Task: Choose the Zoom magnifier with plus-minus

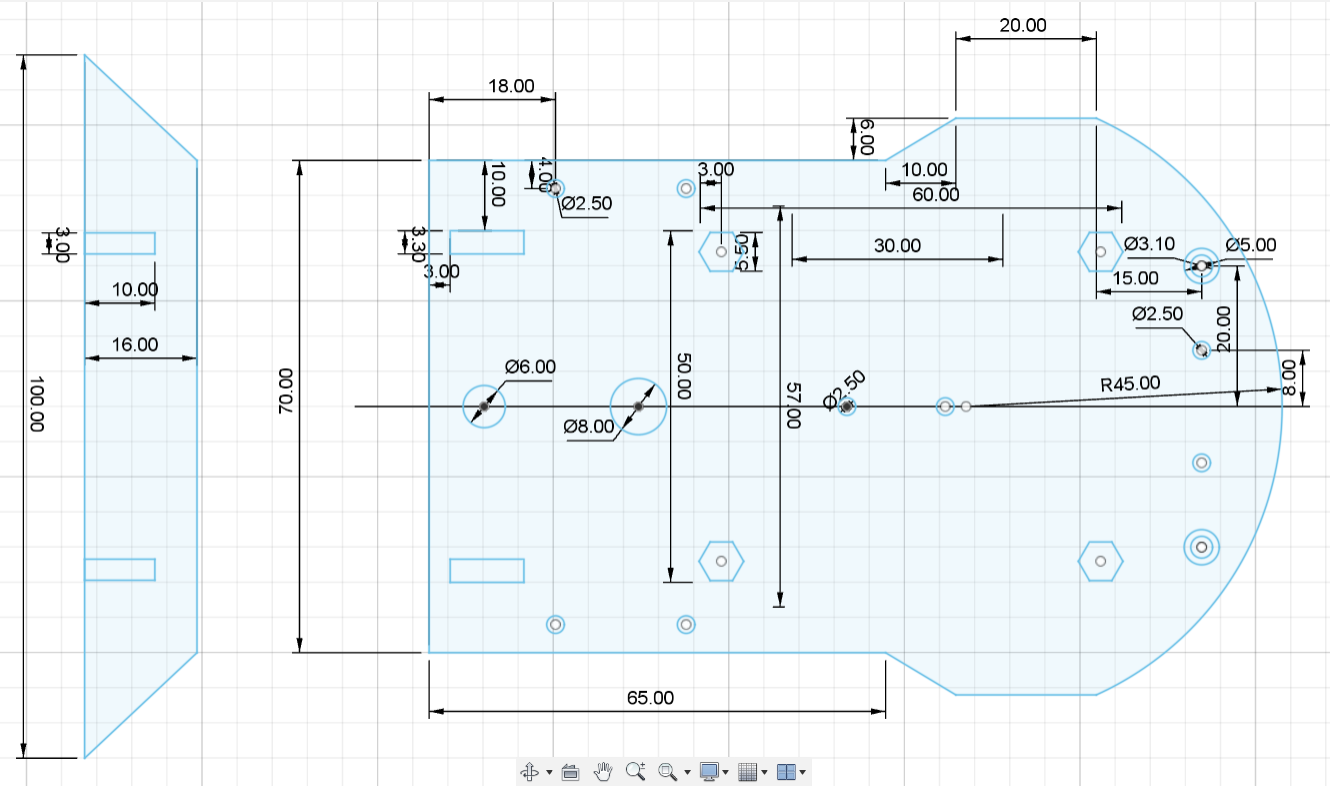Action: pos(636,771)
